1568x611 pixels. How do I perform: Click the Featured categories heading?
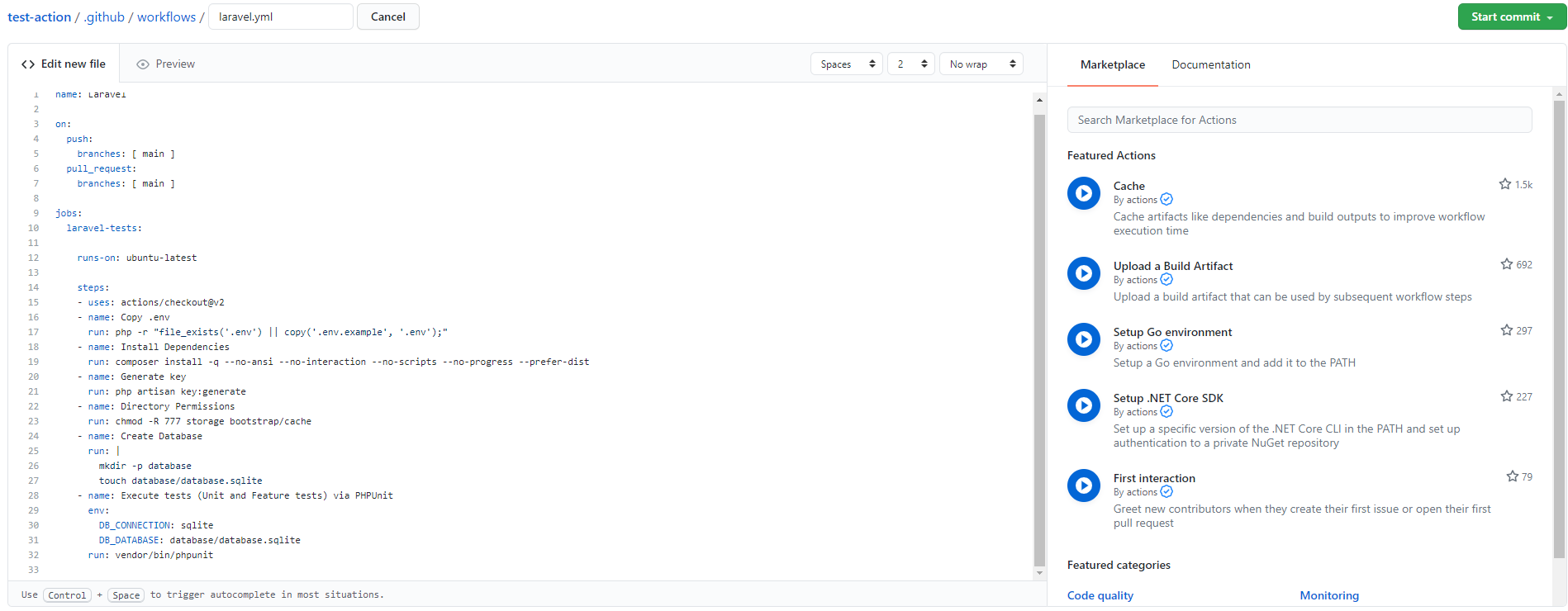(x=1119, y=565)
